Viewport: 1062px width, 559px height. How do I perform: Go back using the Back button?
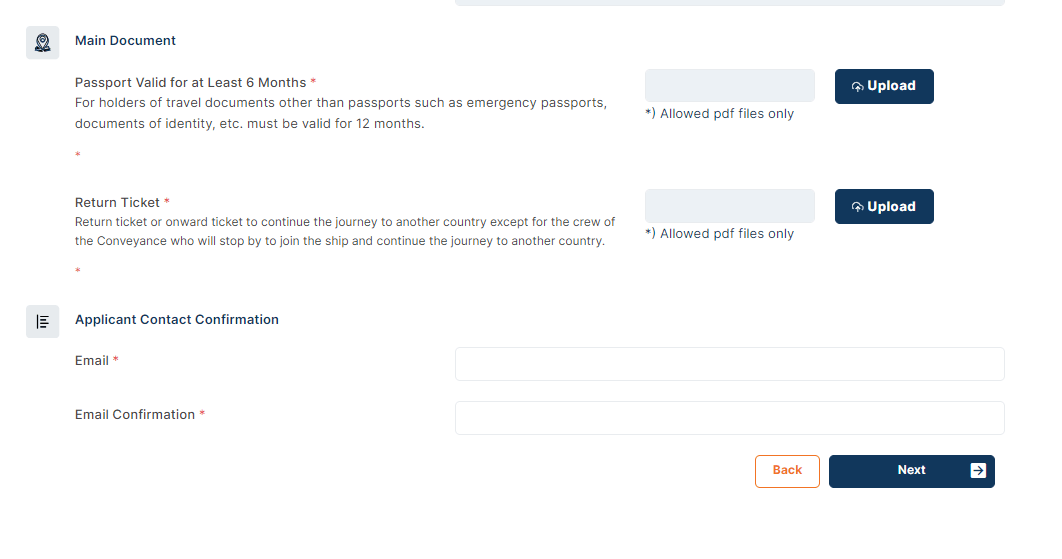tap(787, 471)
